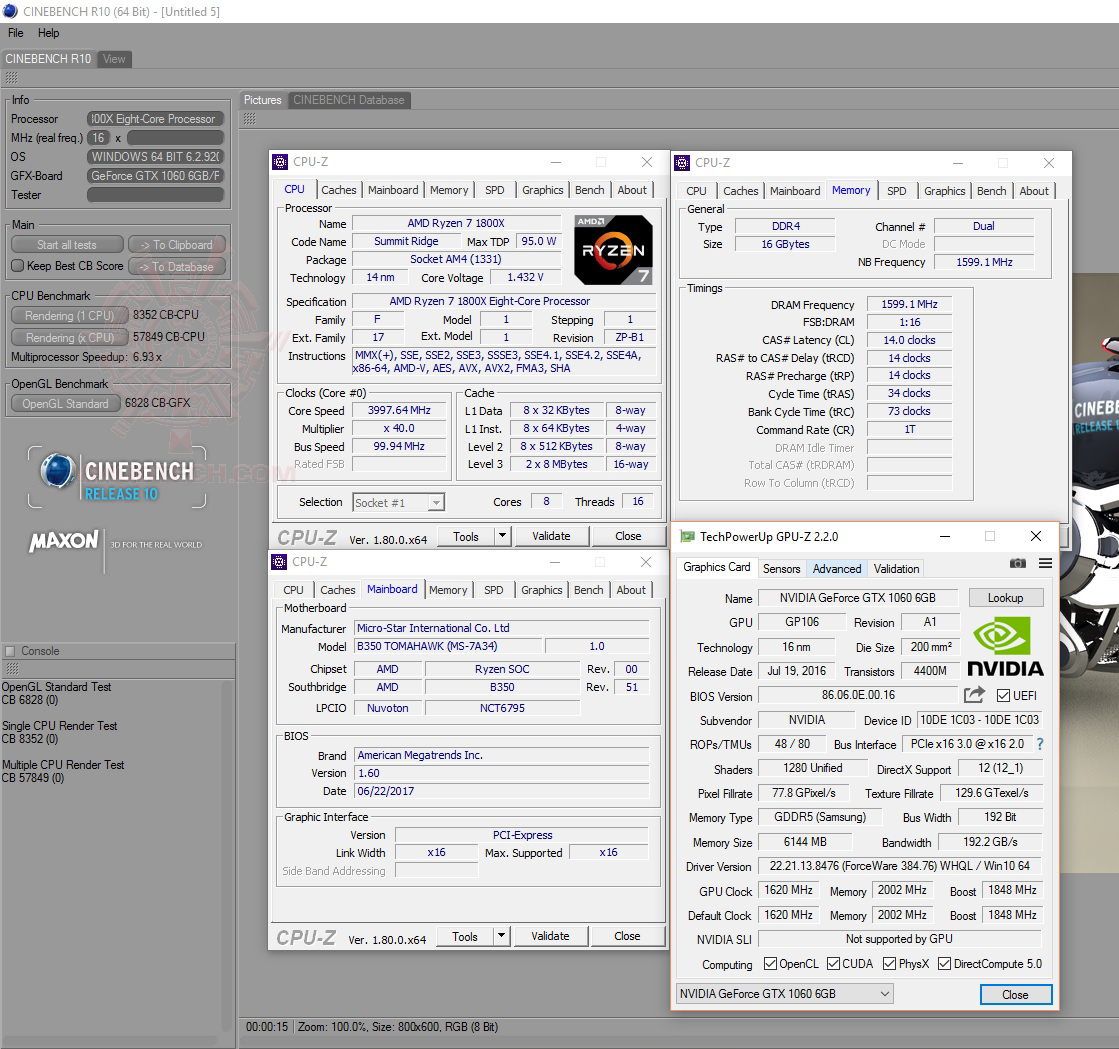This screenshot has height=1049, width=1119.
Task: Click the Cinebench app icon in title bar
Action: point(11,11)
